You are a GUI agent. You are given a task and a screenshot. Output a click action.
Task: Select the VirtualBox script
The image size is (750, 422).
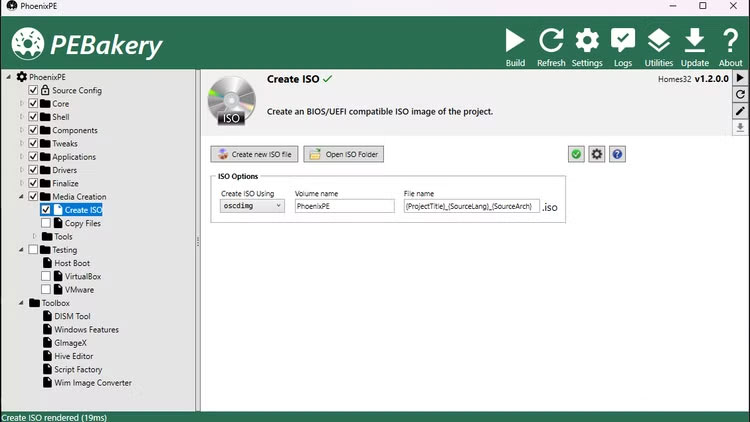point(83,276)
